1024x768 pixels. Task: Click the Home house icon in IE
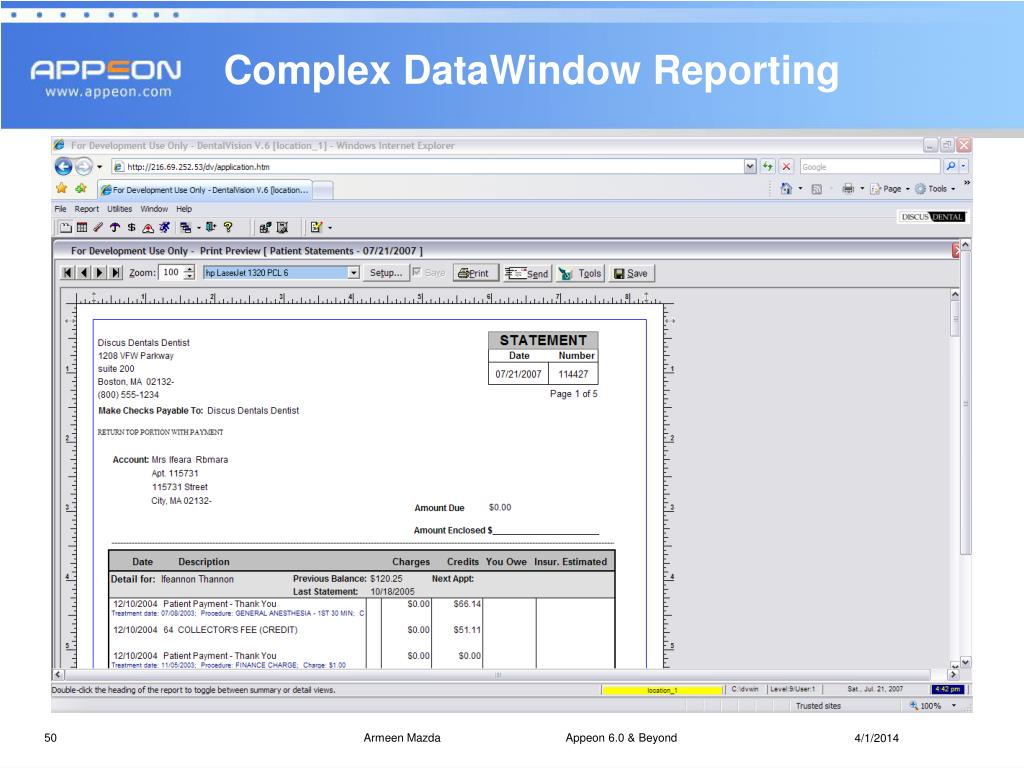pos(786,189)
